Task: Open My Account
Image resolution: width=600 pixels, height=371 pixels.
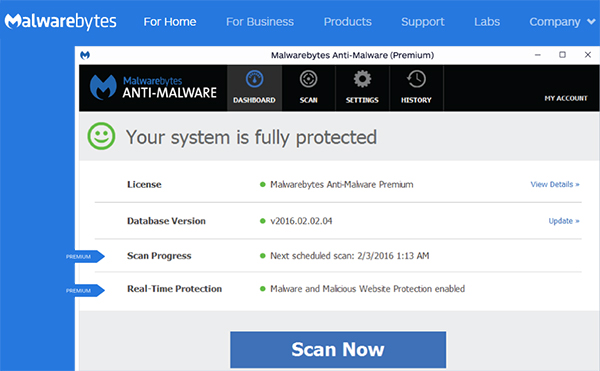Action: tap(566, 98)
